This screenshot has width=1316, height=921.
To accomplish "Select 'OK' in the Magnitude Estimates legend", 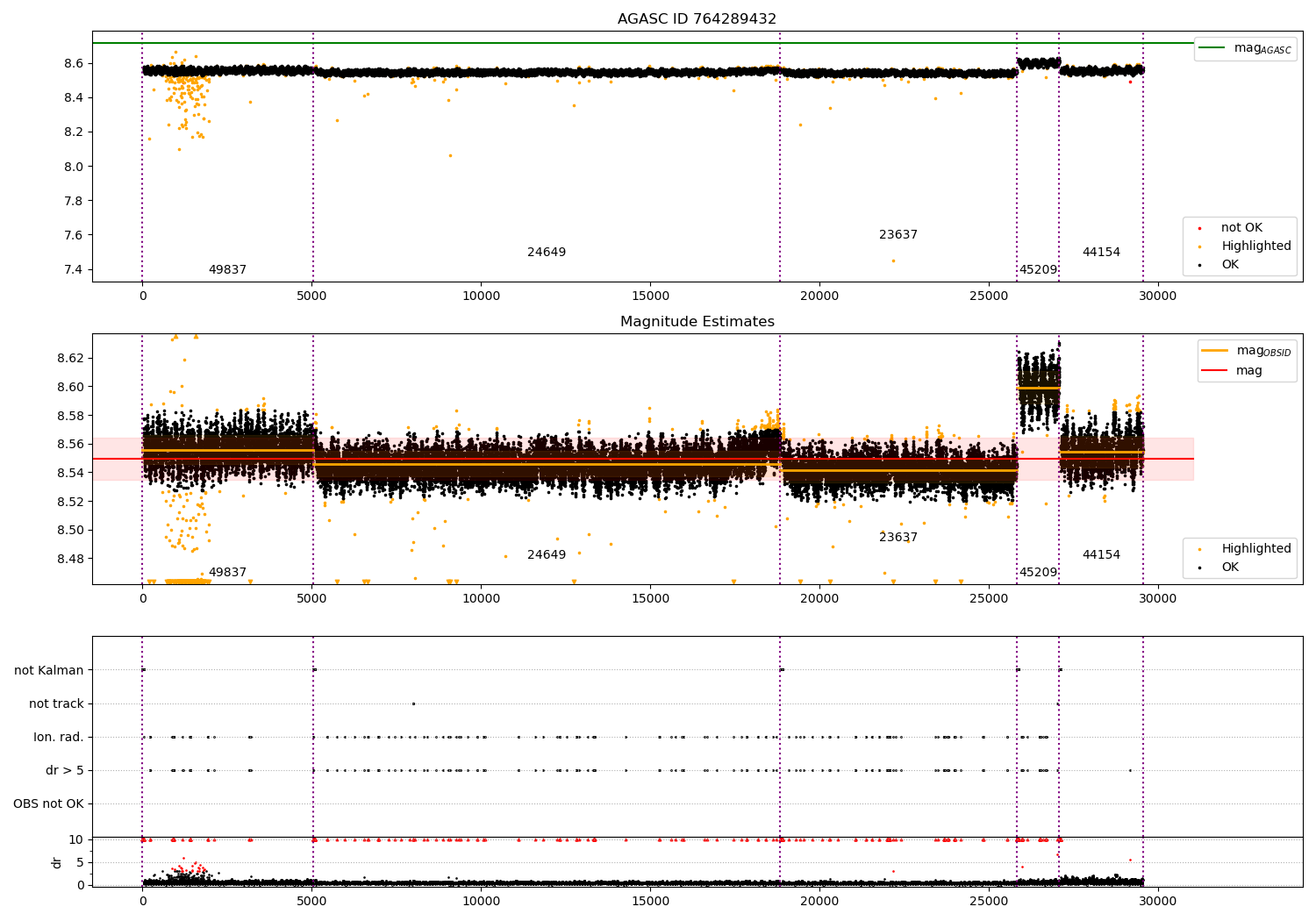I will [1230, 568].
